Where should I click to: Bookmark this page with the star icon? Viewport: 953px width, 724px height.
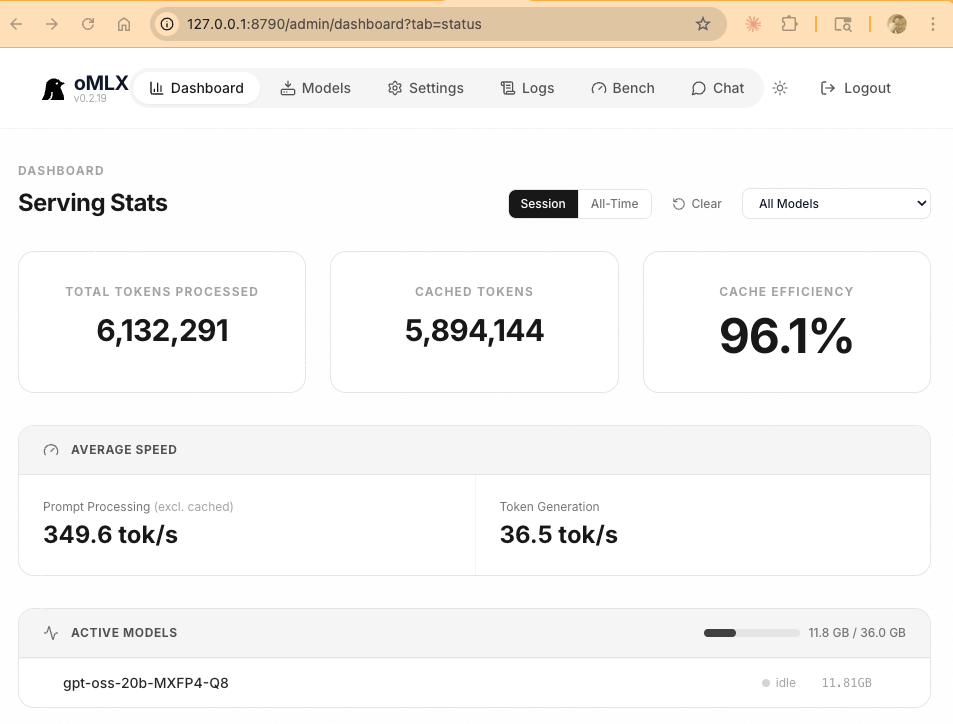coord(703,24)
